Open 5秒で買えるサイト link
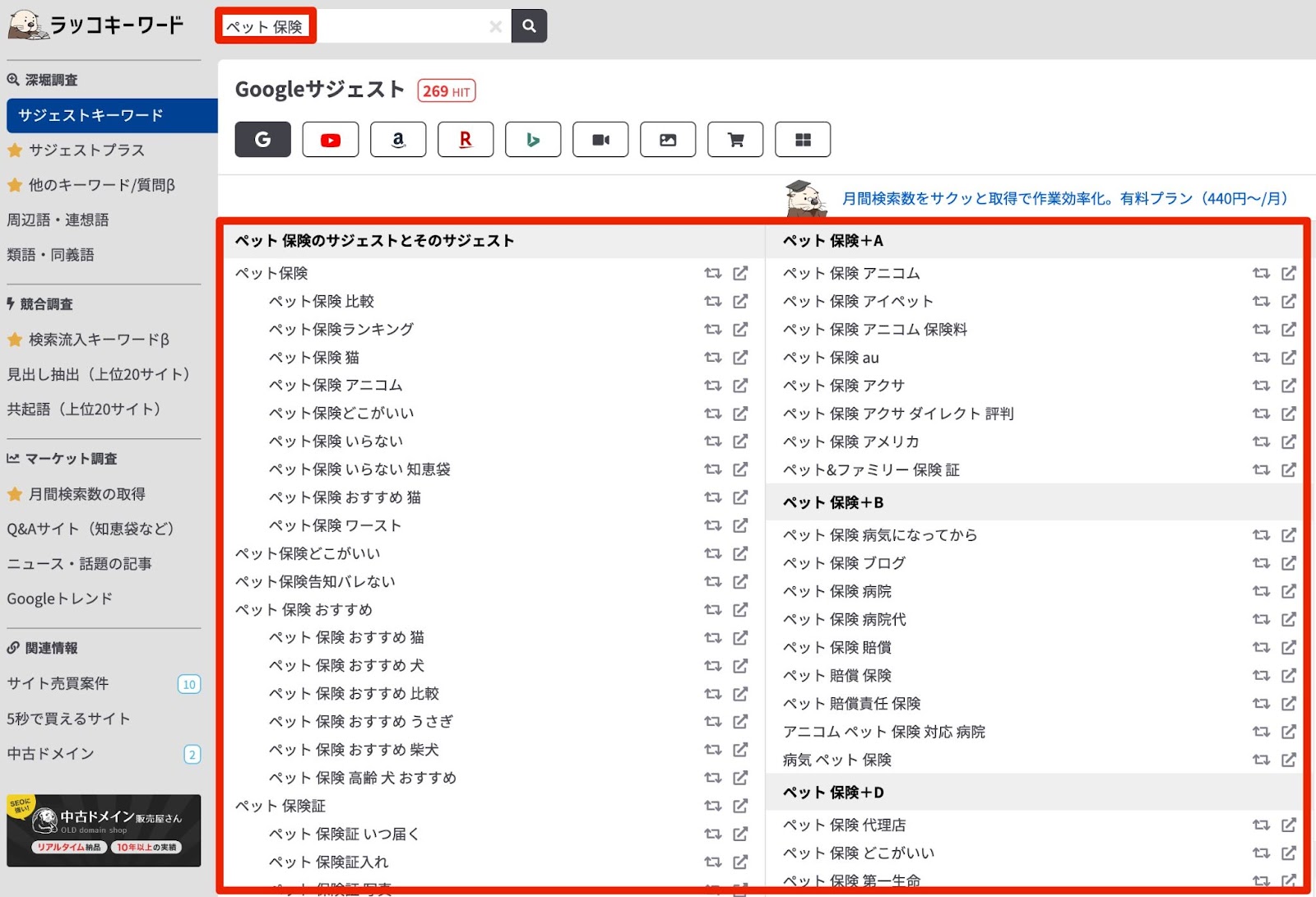 [68, 719]
